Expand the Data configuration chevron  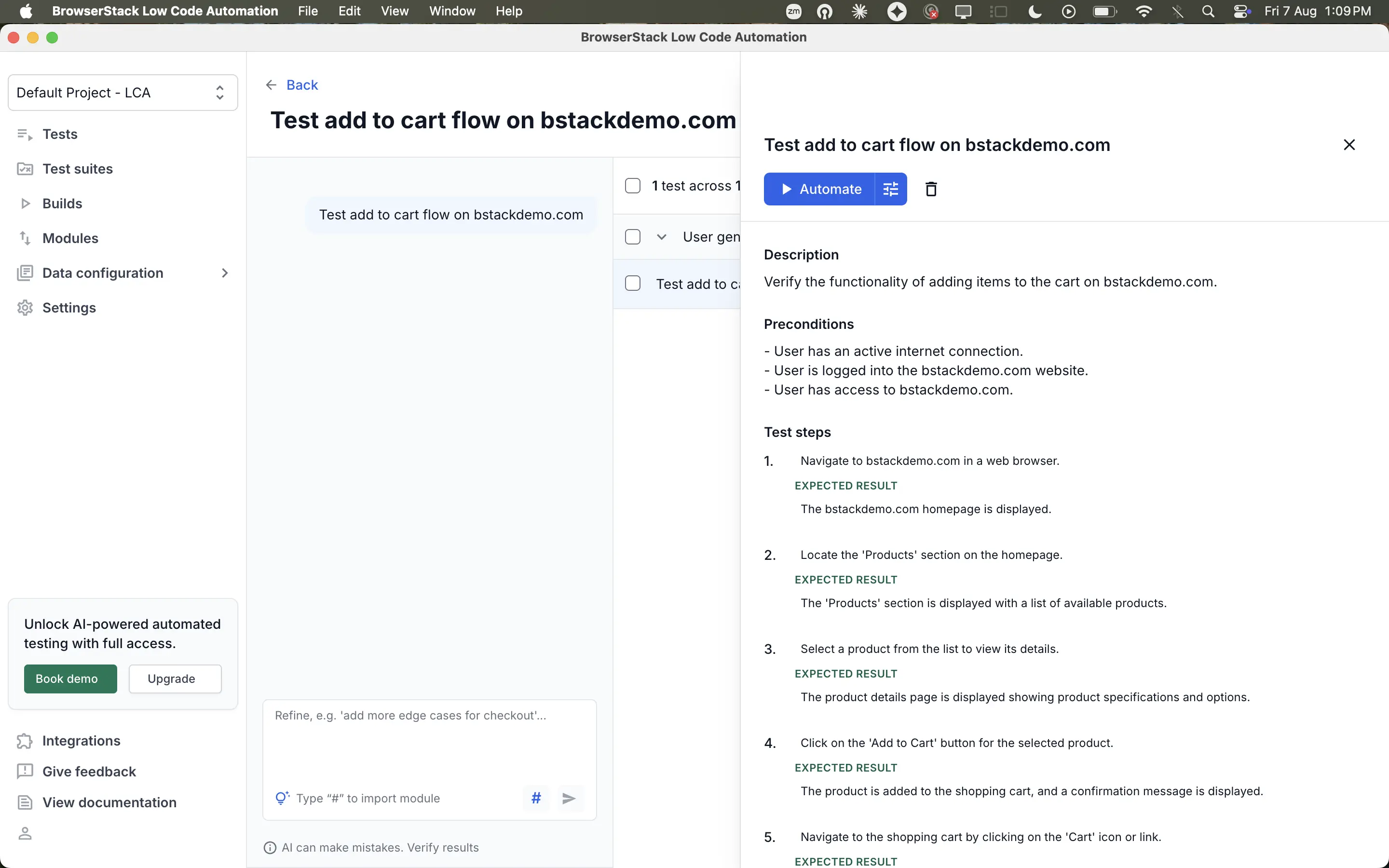click(x=224, y=272)
